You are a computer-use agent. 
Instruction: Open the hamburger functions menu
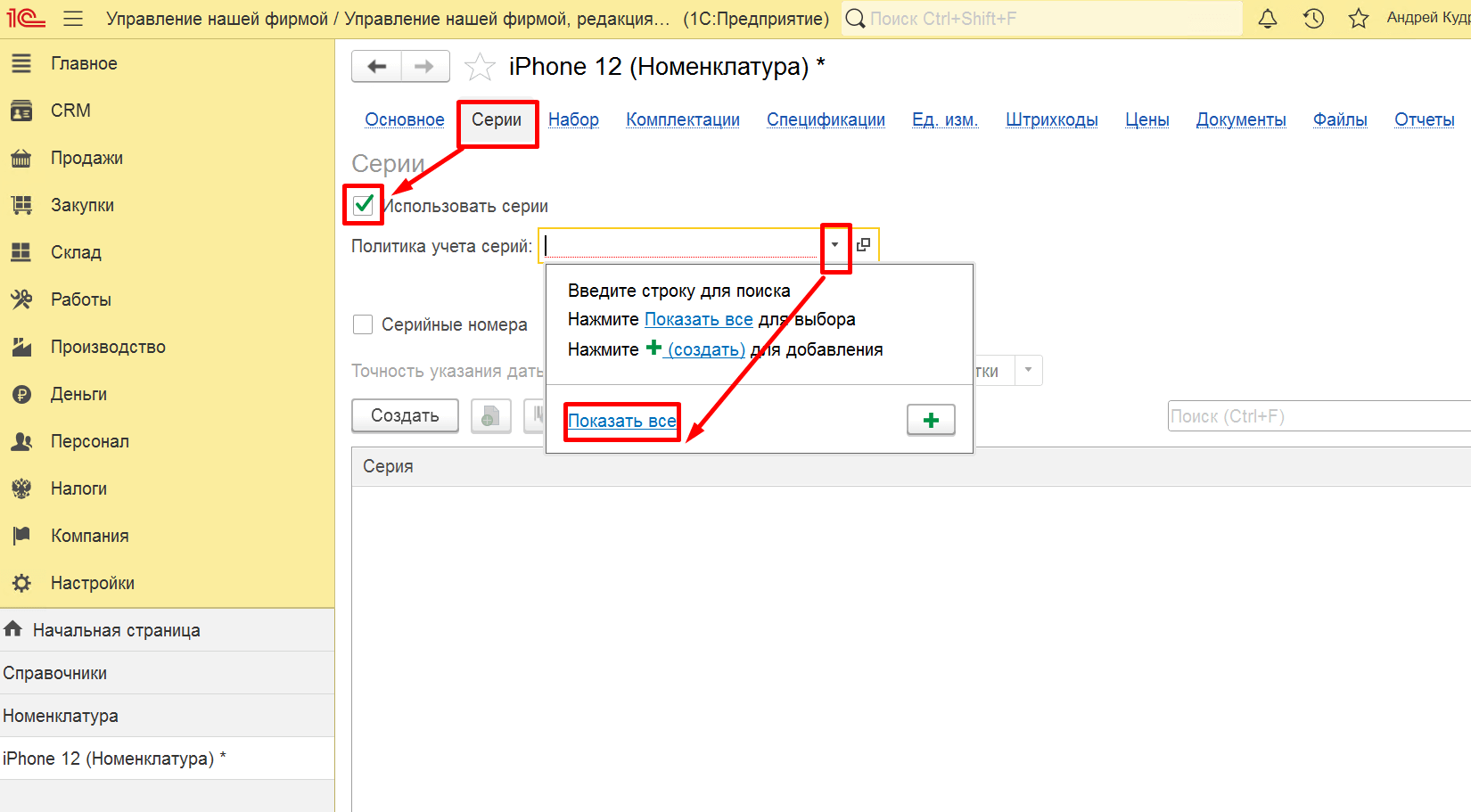click(73, 19)
